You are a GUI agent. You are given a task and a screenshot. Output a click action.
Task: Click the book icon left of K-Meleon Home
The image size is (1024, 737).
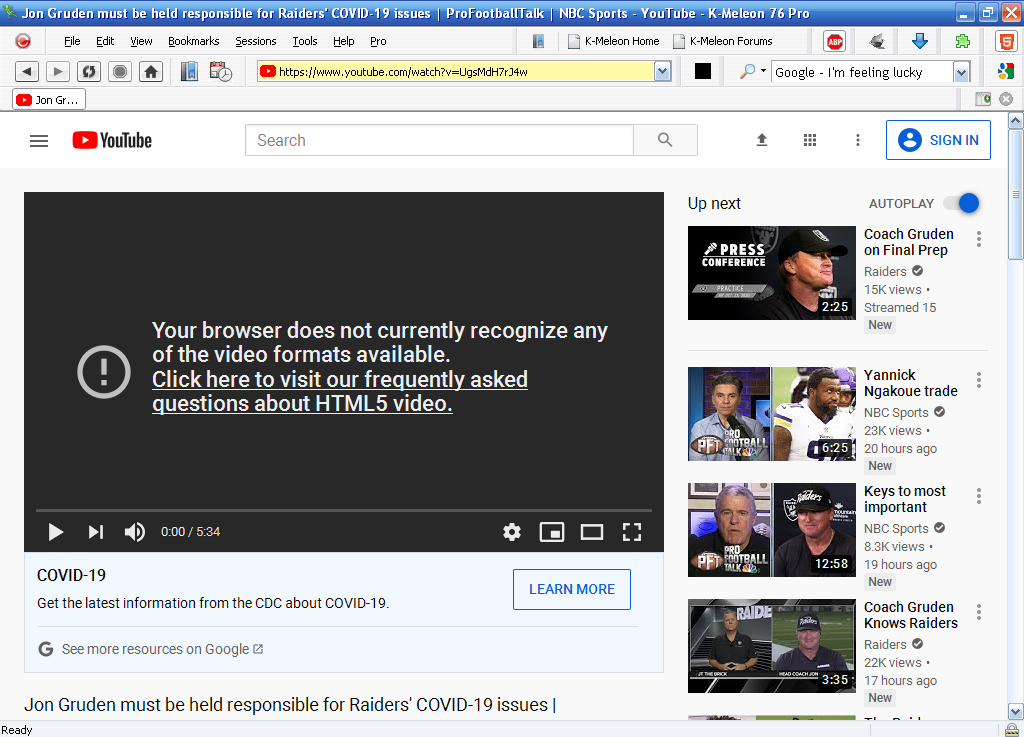[x=538, y=41]
